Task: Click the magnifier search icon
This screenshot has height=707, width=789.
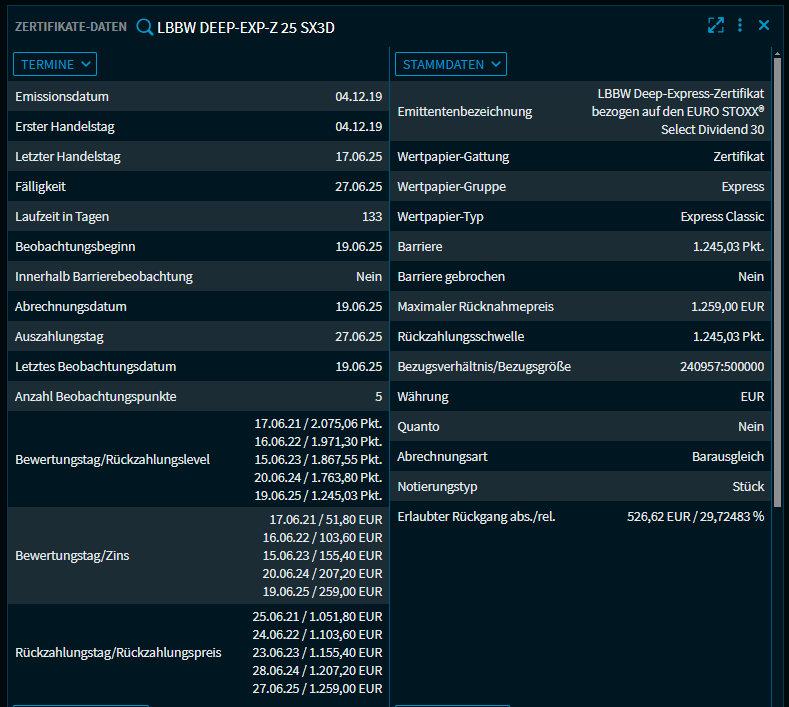Action: [144, 27]
